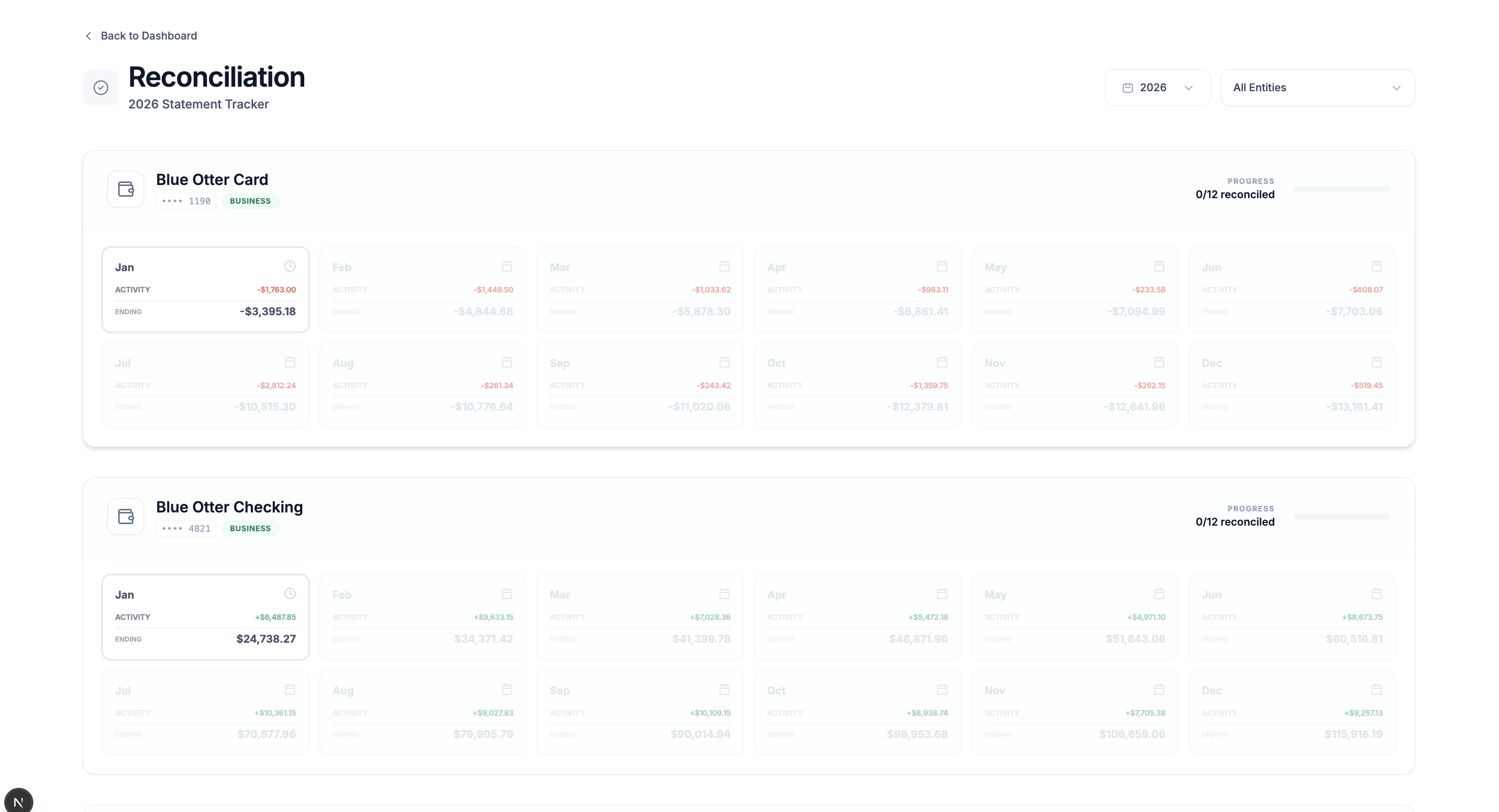Click the Blue Otter Checking wallet icon
1499x812 pixels.
pyautogui.click(x=126, y=516)
